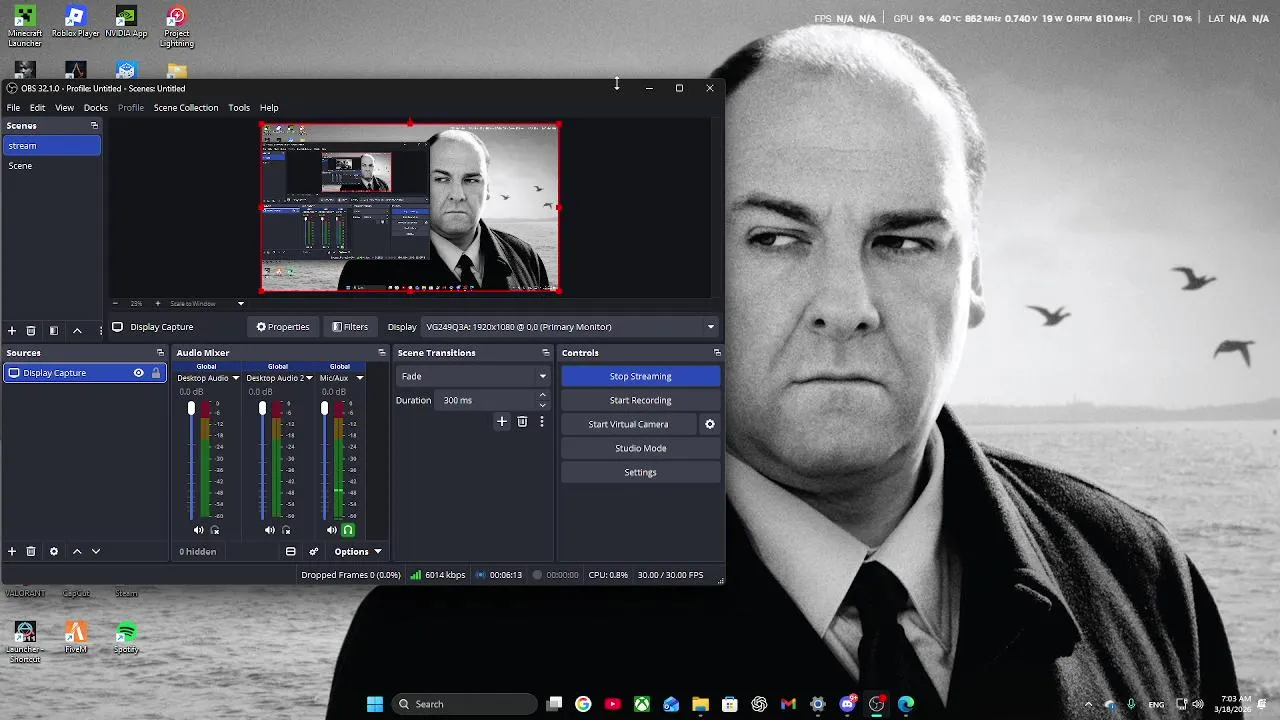Open Audio Mixer advanced properties gears icon
Viewport: 1280px width, 720px height.
313,552
